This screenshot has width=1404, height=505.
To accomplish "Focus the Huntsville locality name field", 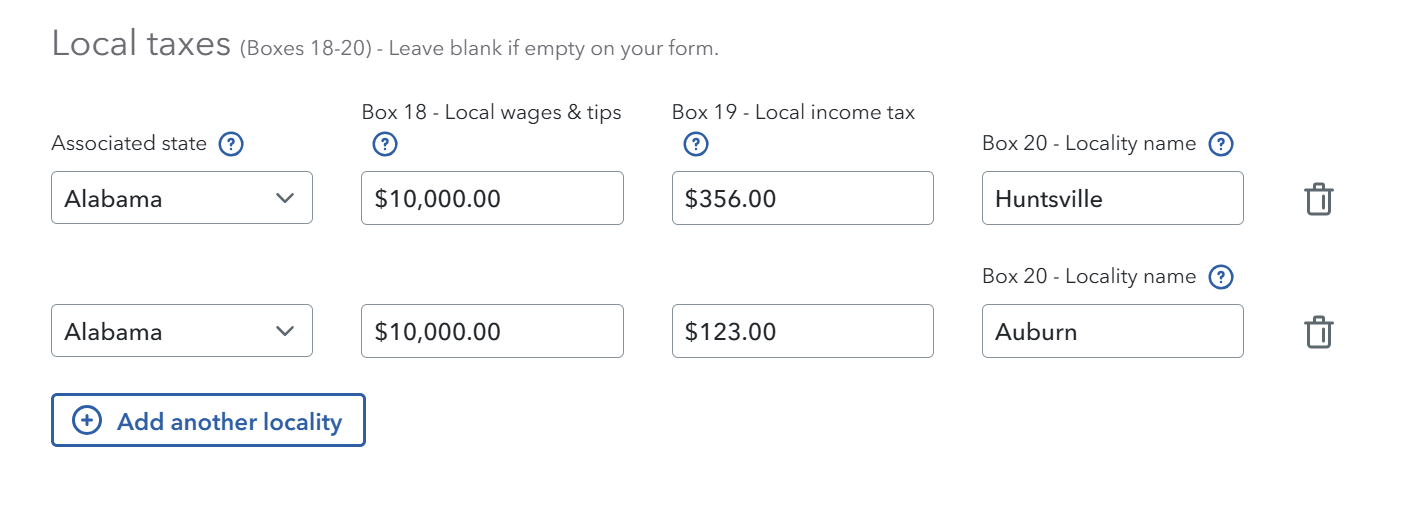I will pyautogui.click(x=1112, y=198).
